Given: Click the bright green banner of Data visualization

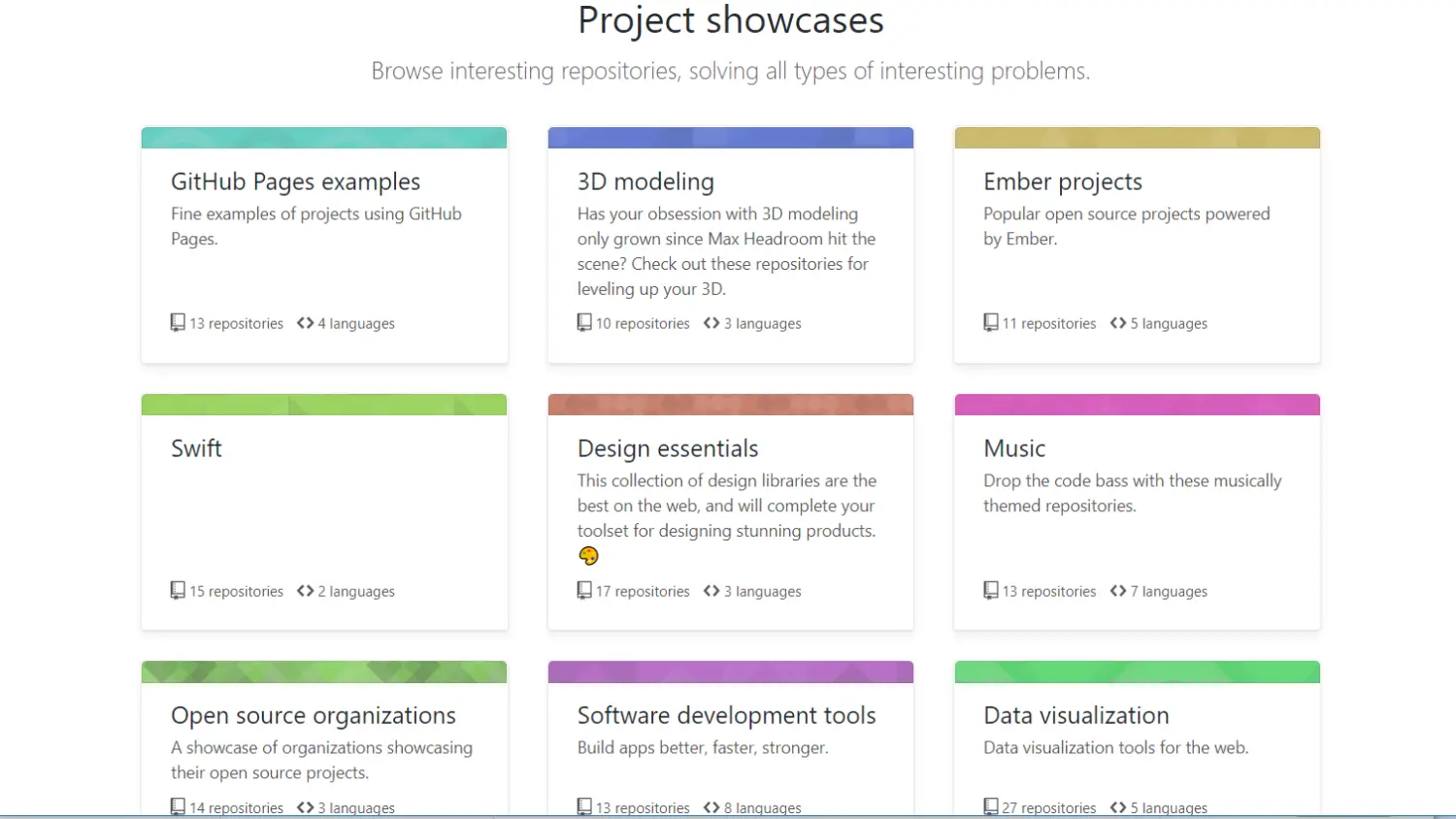Looking at the screenshot, I should point(1138,672).
